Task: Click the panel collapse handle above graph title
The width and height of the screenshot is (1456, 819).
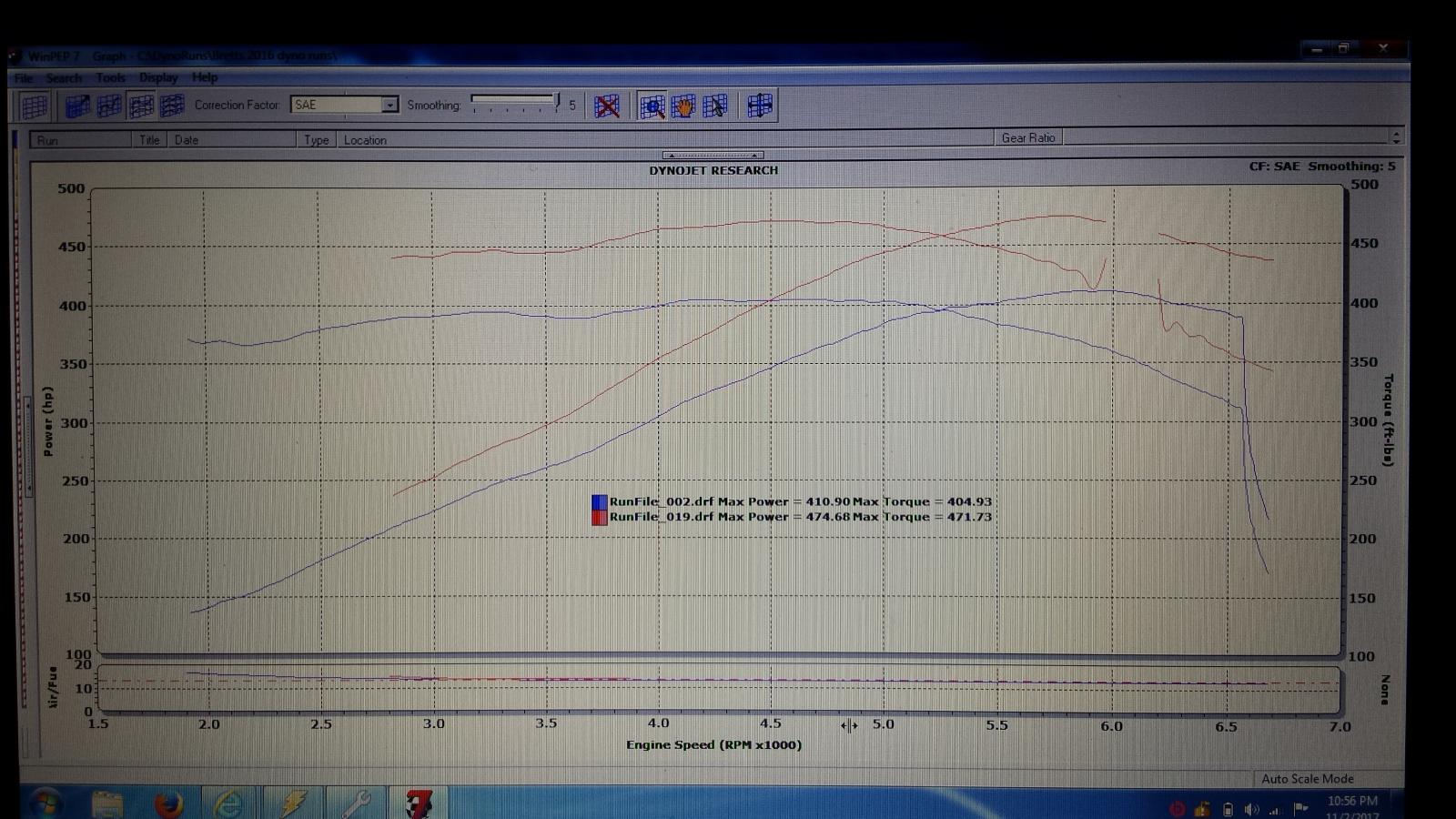Action: click(713, 156)
